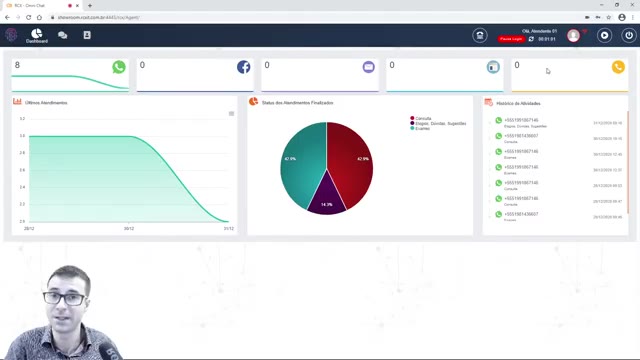The image size is (640, 360).
Task: Click the Olá, Atendente 01 greeting
Action: tap(539, 31)
